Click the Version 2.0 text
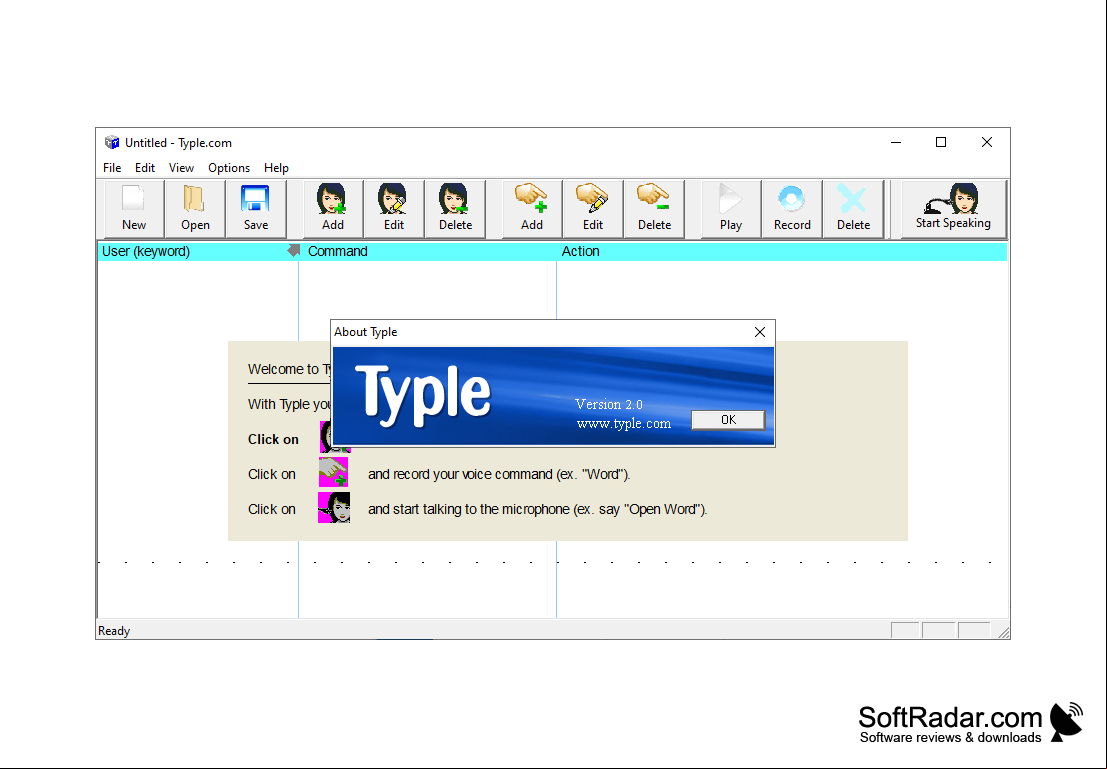 [x=609, y=404]
